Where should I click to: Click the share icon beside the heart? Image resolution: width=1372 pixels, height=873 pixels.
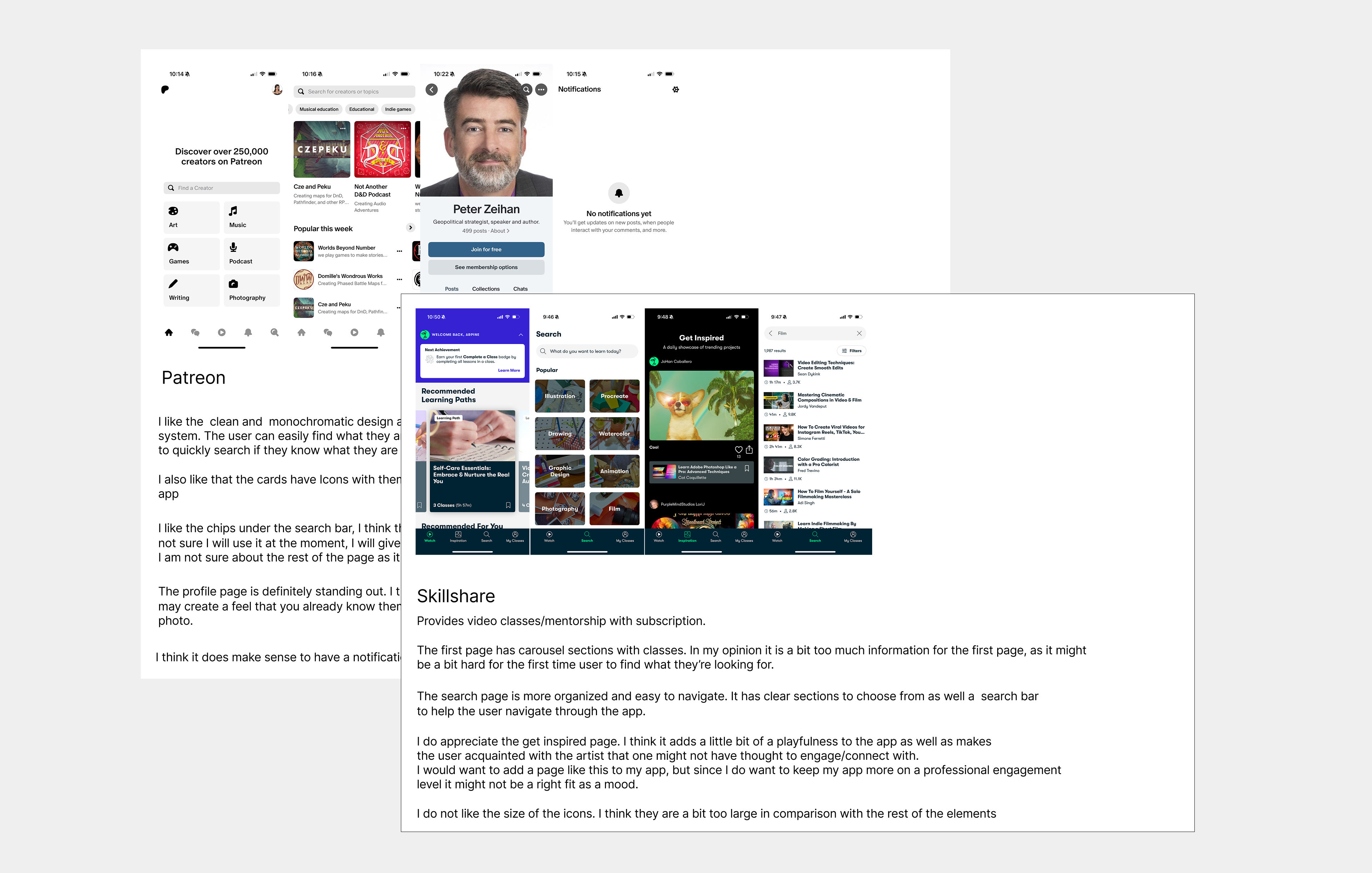[749, 449]
